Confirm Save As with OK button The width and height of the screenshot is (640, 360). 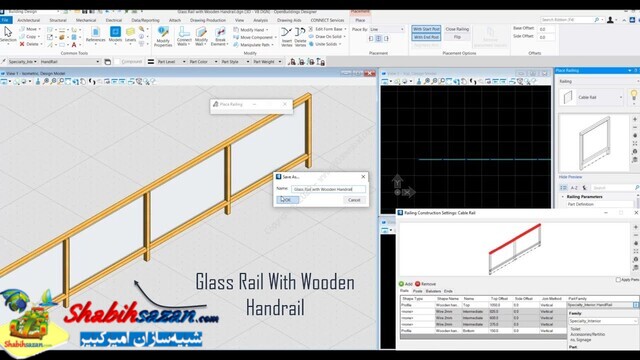coord(287,200)
